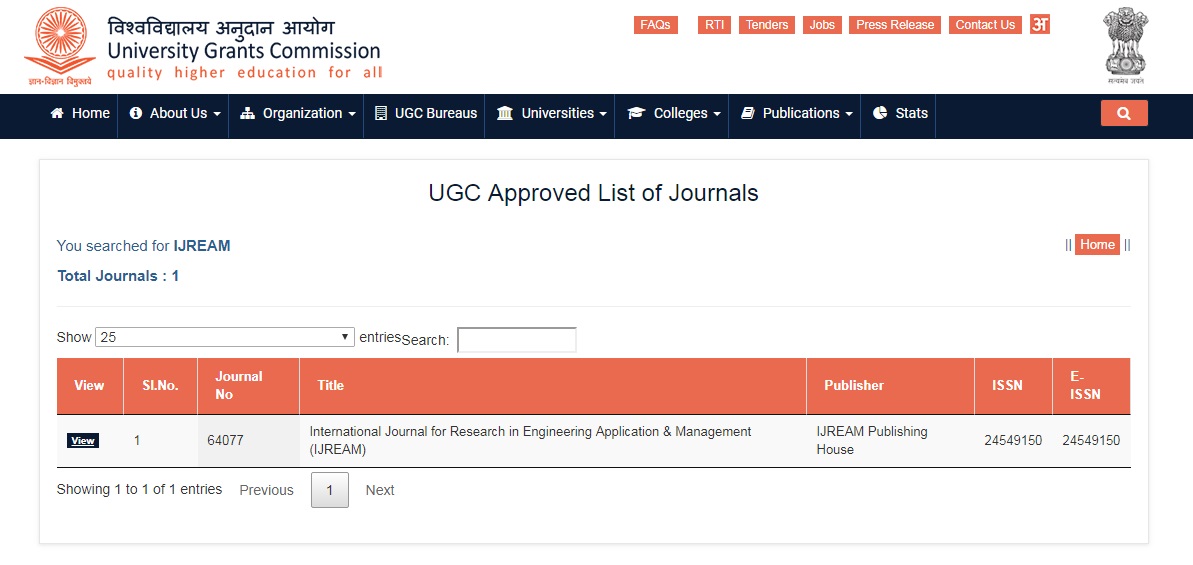The image size is (1193, 565).
Task: Click the FAQs button
Action: point(655,24)
